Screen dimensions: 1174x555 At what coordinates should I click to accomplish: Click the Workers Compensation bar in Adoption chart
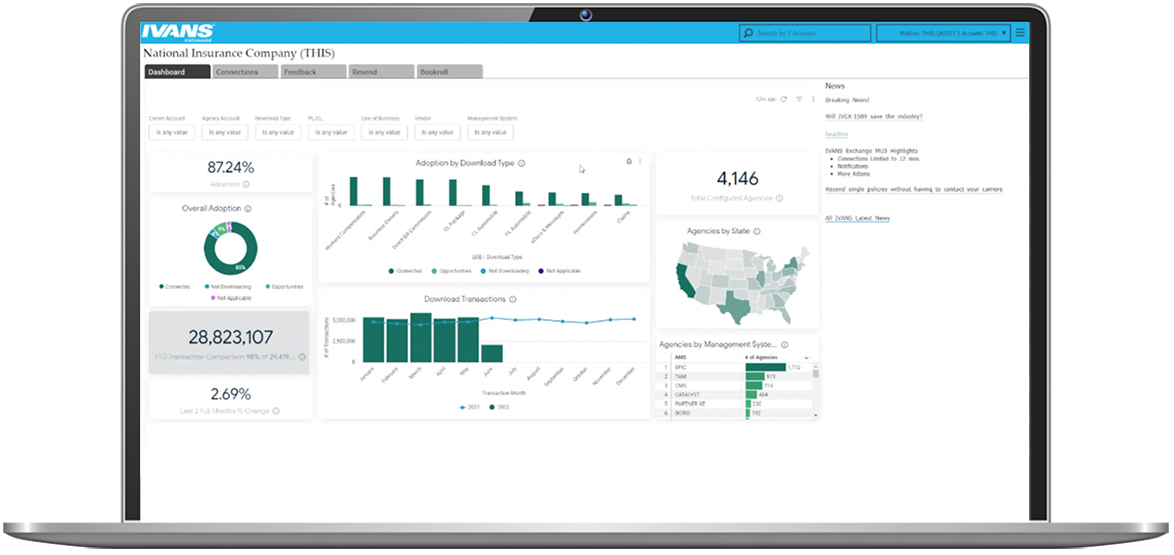click(353, 191)
